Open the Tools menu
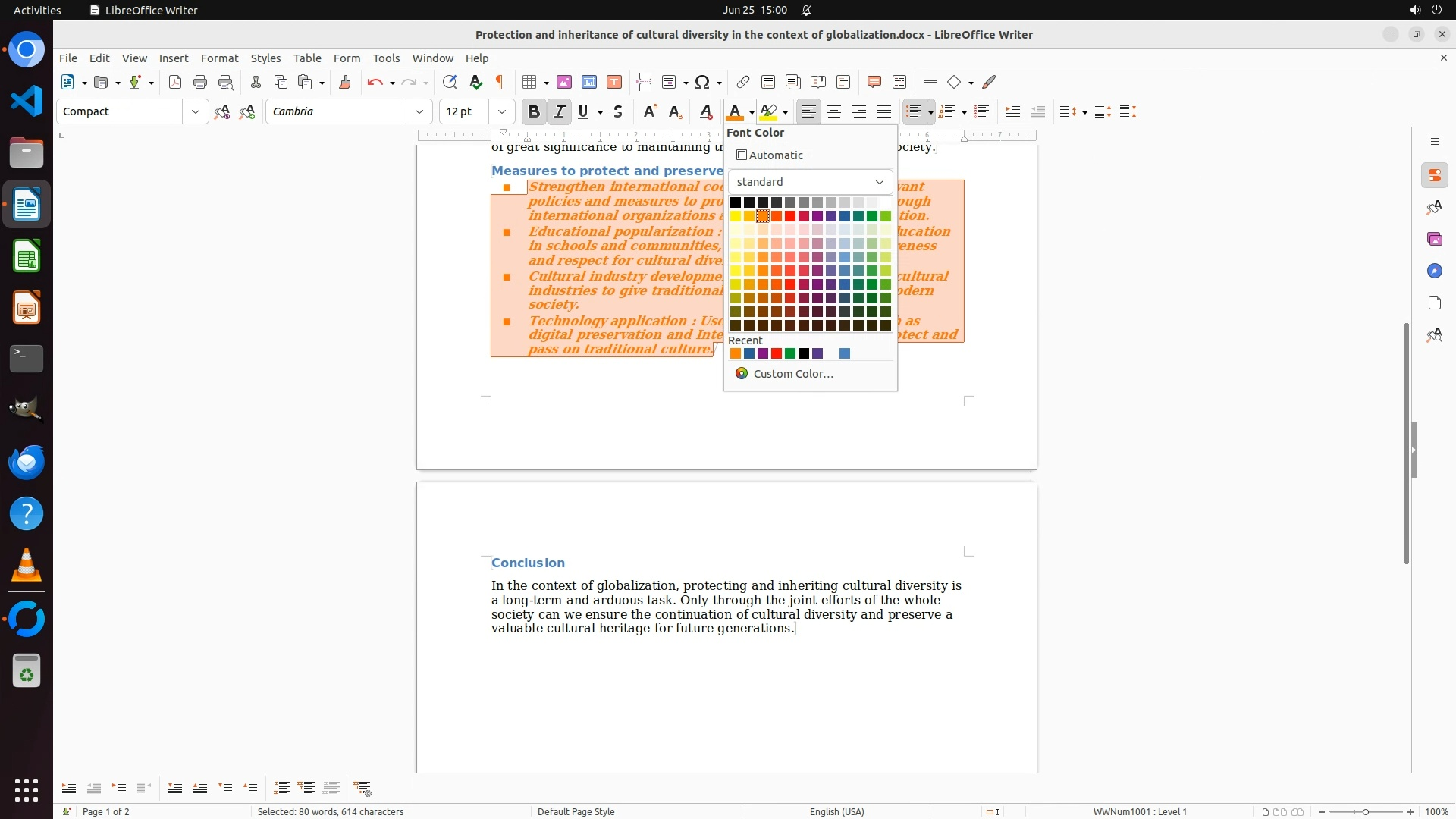1456x819 pixels. coord(386,58)
